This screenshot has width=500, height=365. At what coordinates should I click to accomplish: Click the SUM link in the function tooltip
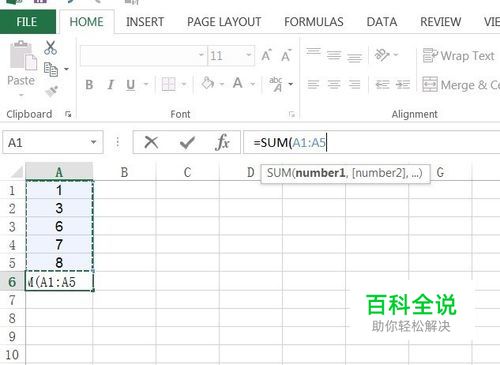tap(279, 173)
